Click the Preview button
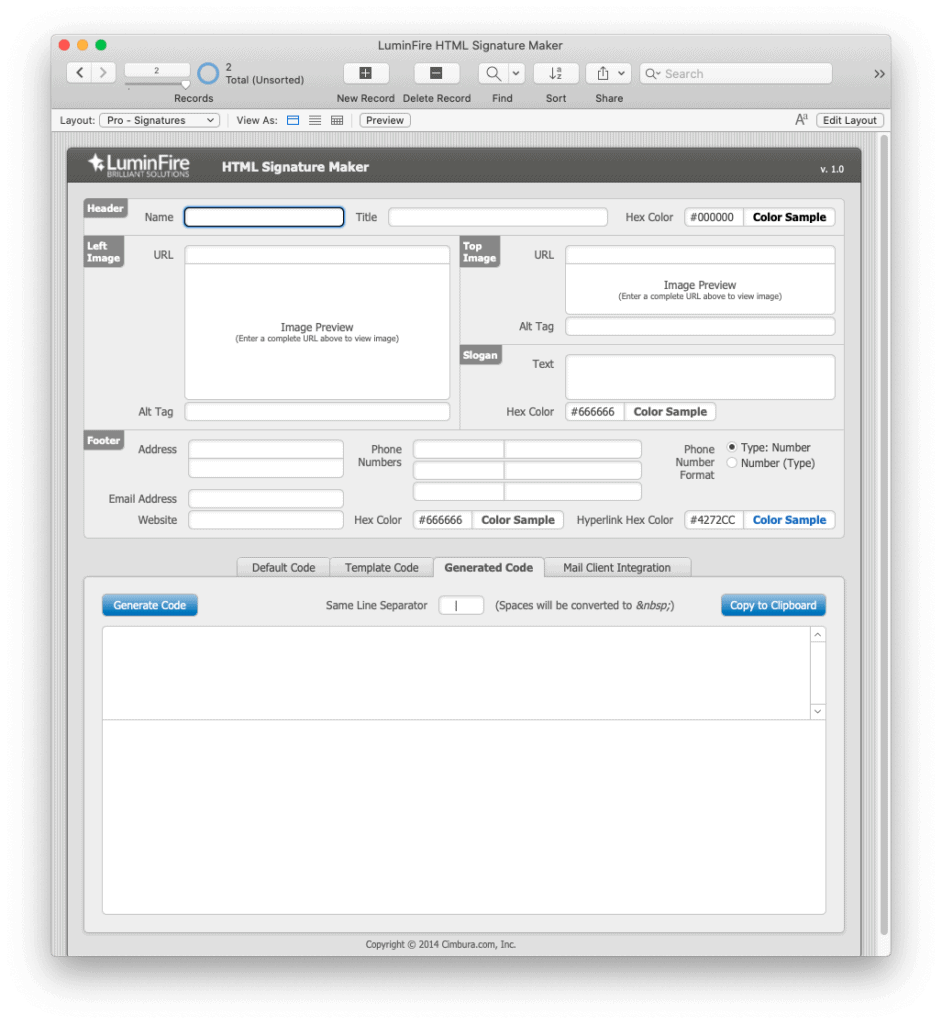This screenshot has height=1024, width=942. tap(385, 120)
